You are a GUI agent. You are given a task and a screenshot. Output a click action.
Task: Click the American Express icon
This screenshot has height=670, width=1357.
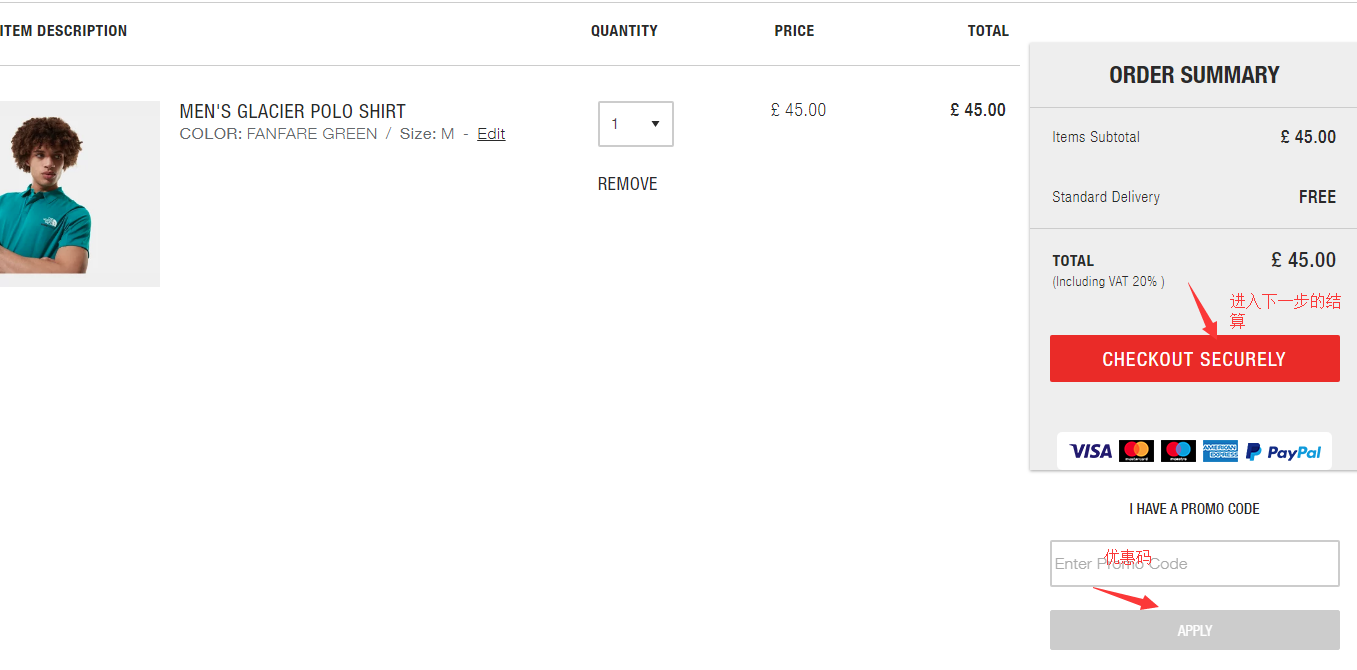[1220, 451]
